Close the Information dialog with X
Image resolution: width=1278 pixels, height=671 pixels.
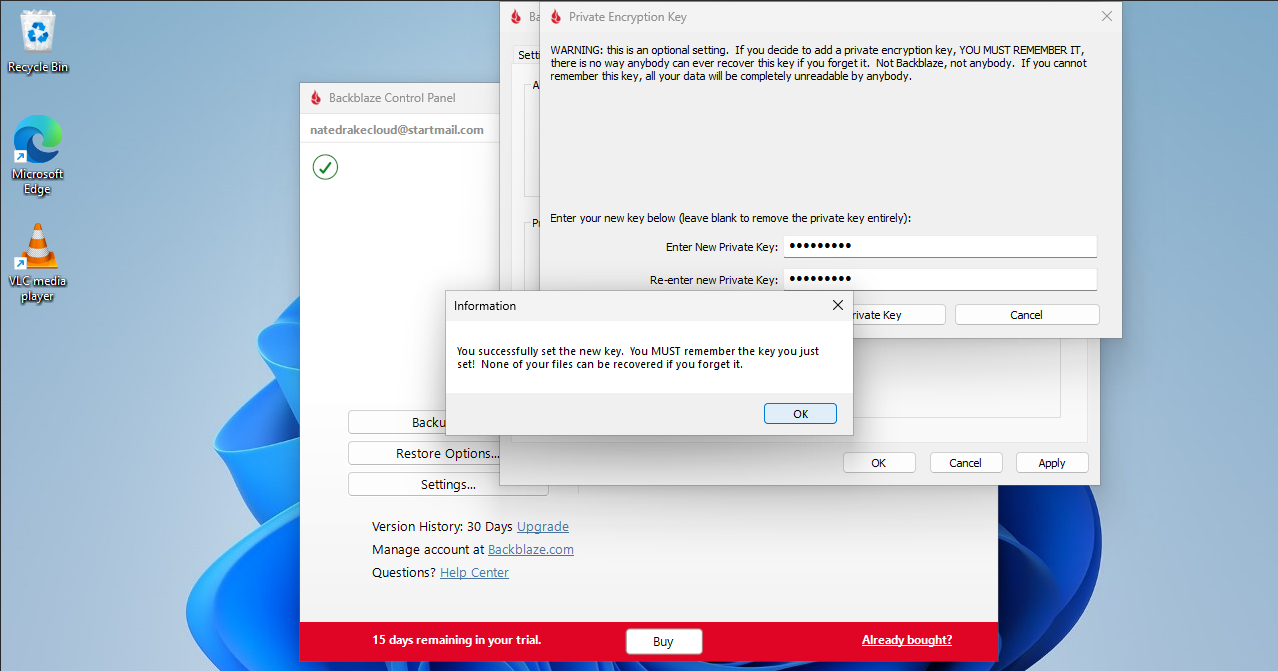[838, 305]
